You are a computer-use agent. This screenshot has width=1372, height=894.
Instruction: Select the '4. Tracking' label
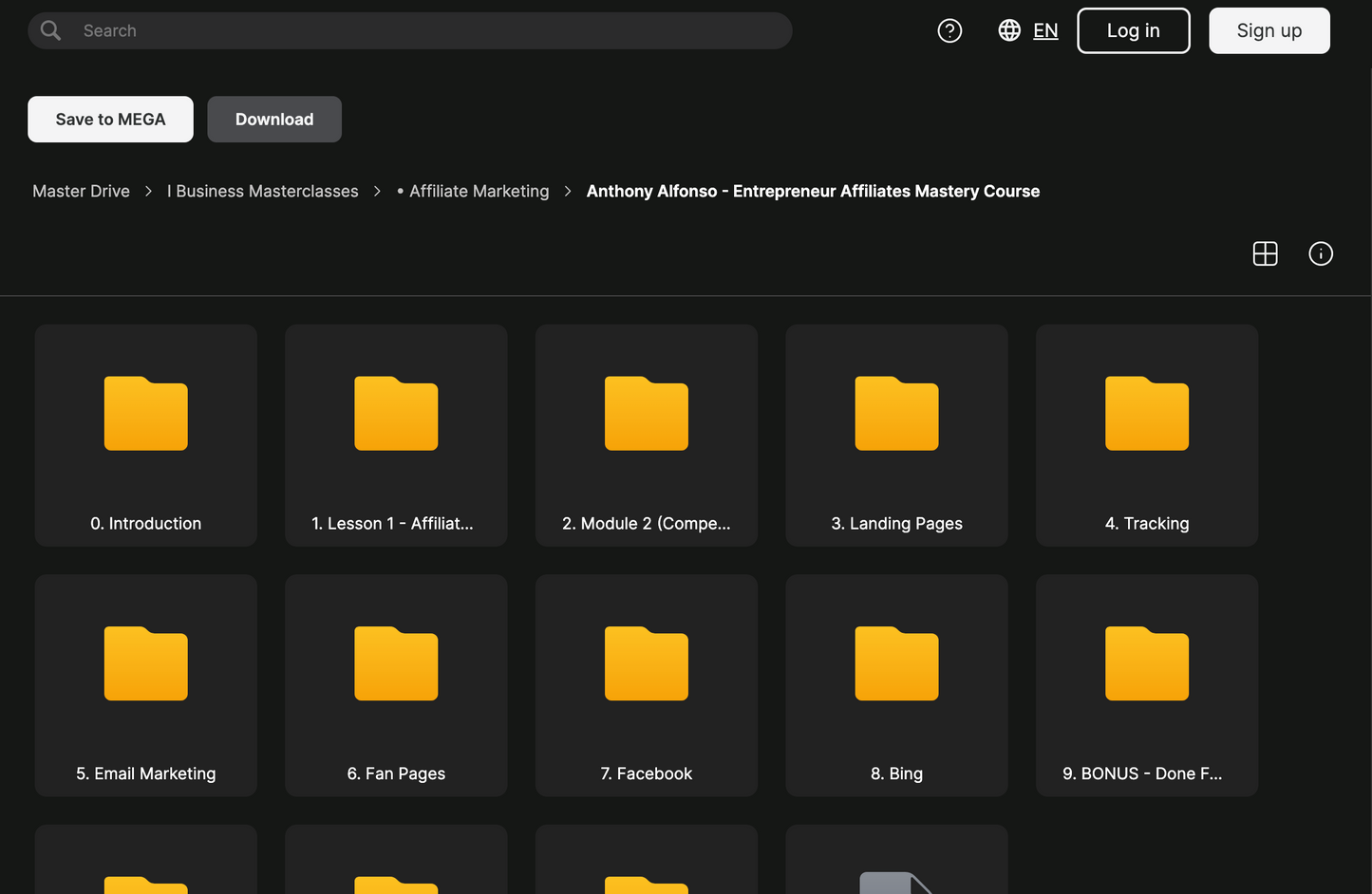1147,523
